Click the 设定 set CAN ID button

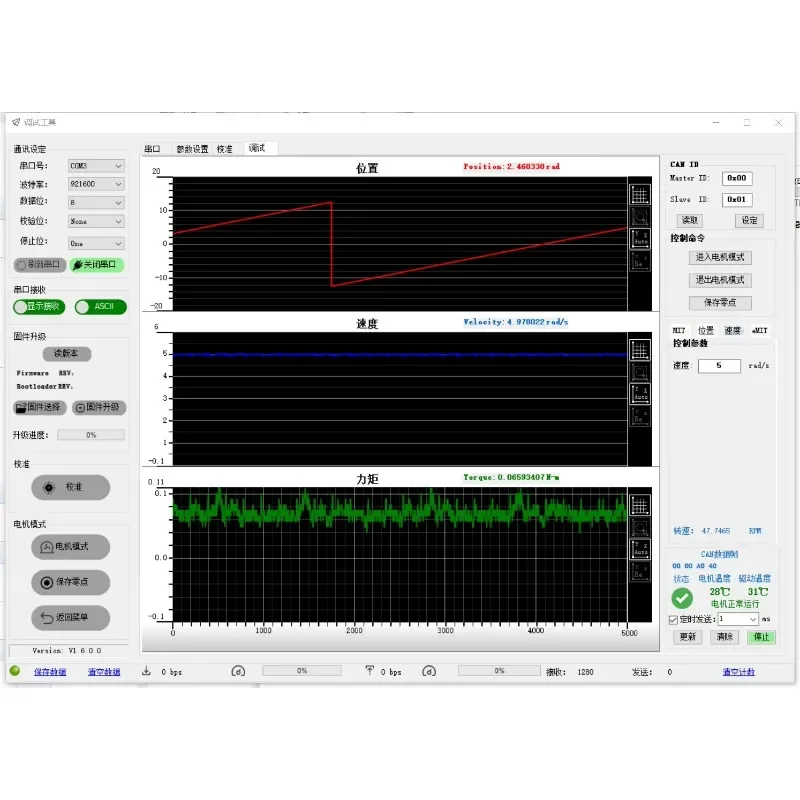click(749, 220)
